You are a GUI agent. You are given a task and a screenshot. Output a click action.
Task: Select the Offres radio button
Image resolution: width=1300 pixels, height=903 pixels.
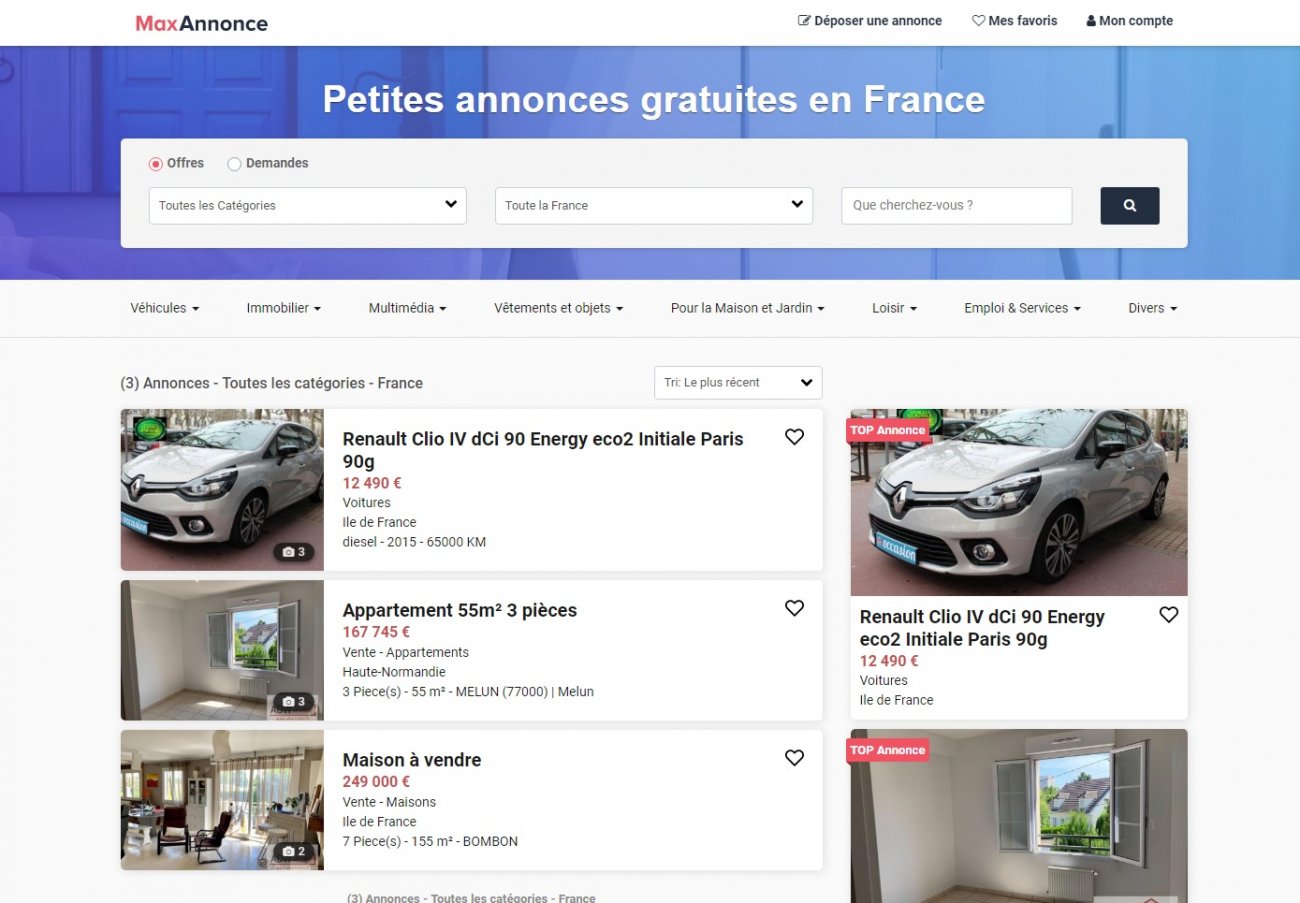click(155, 164)
